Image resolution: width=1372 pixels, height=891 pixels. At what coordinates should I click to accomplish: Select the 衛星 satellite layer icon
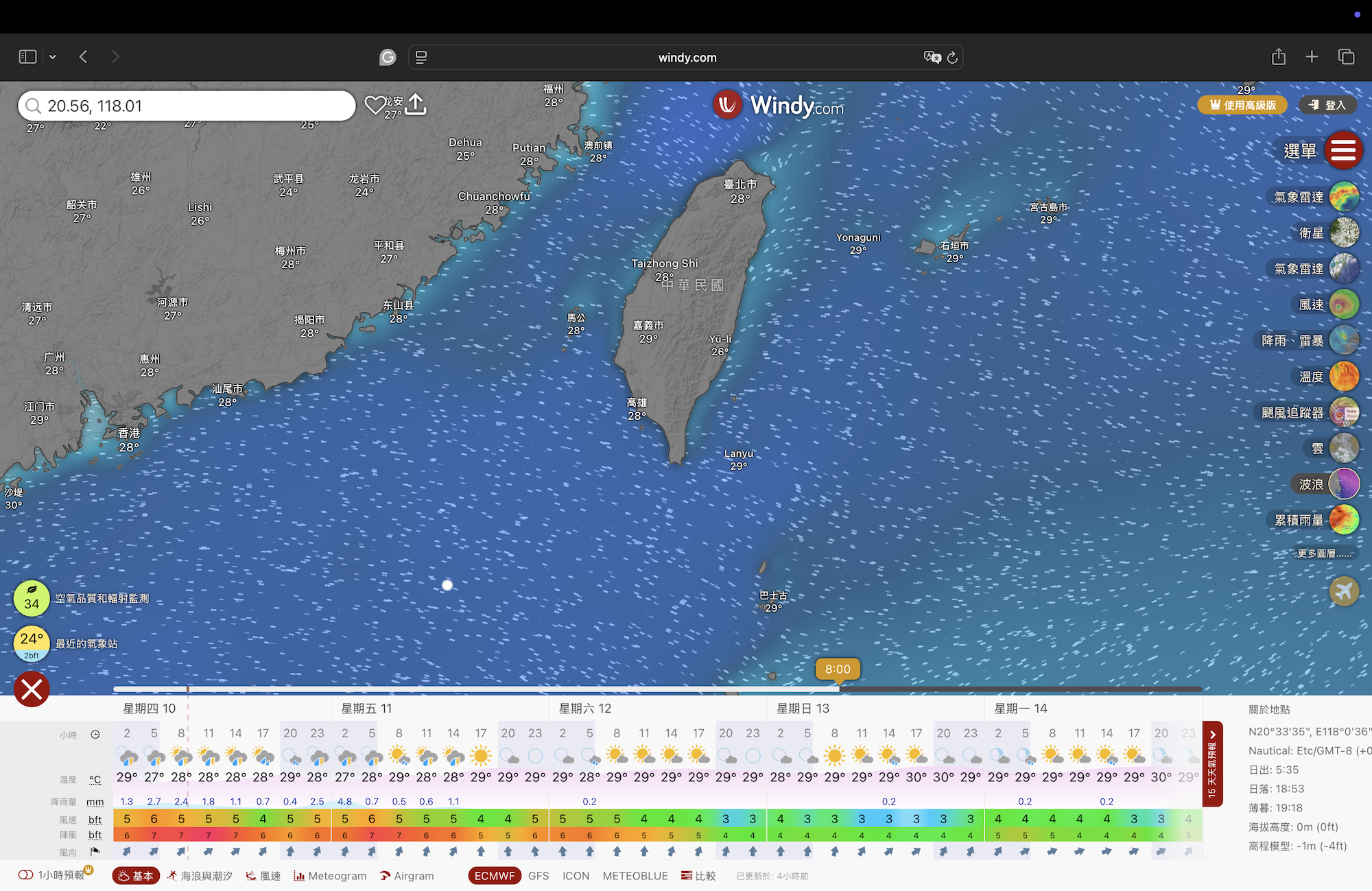tap(1343, 233)
